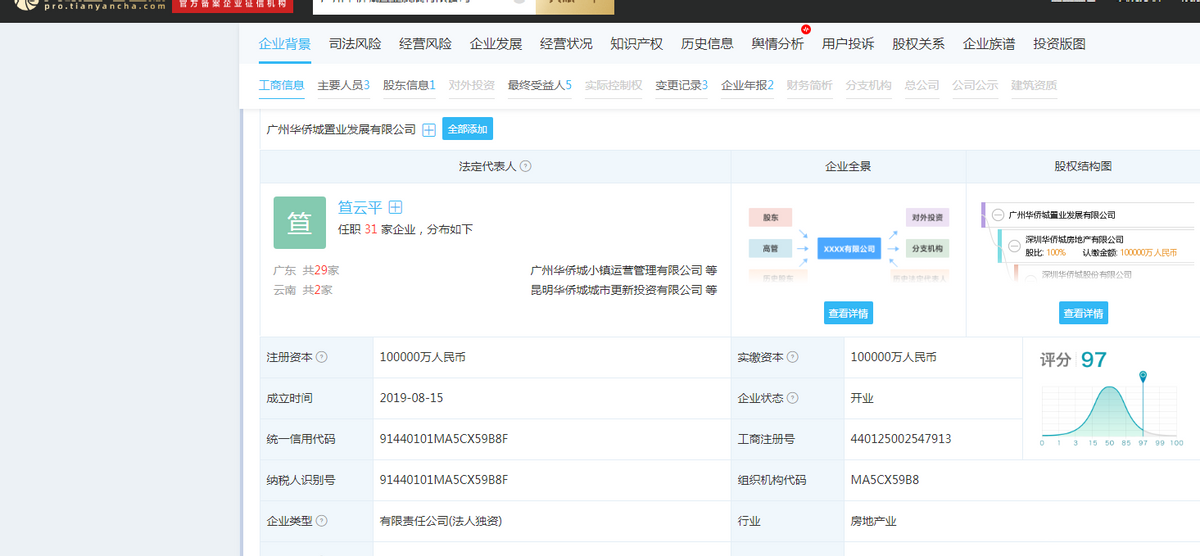The image size is (1200, 556).
Task: Click 查看详情 under 股权结构图
Action: point(1083,313)
